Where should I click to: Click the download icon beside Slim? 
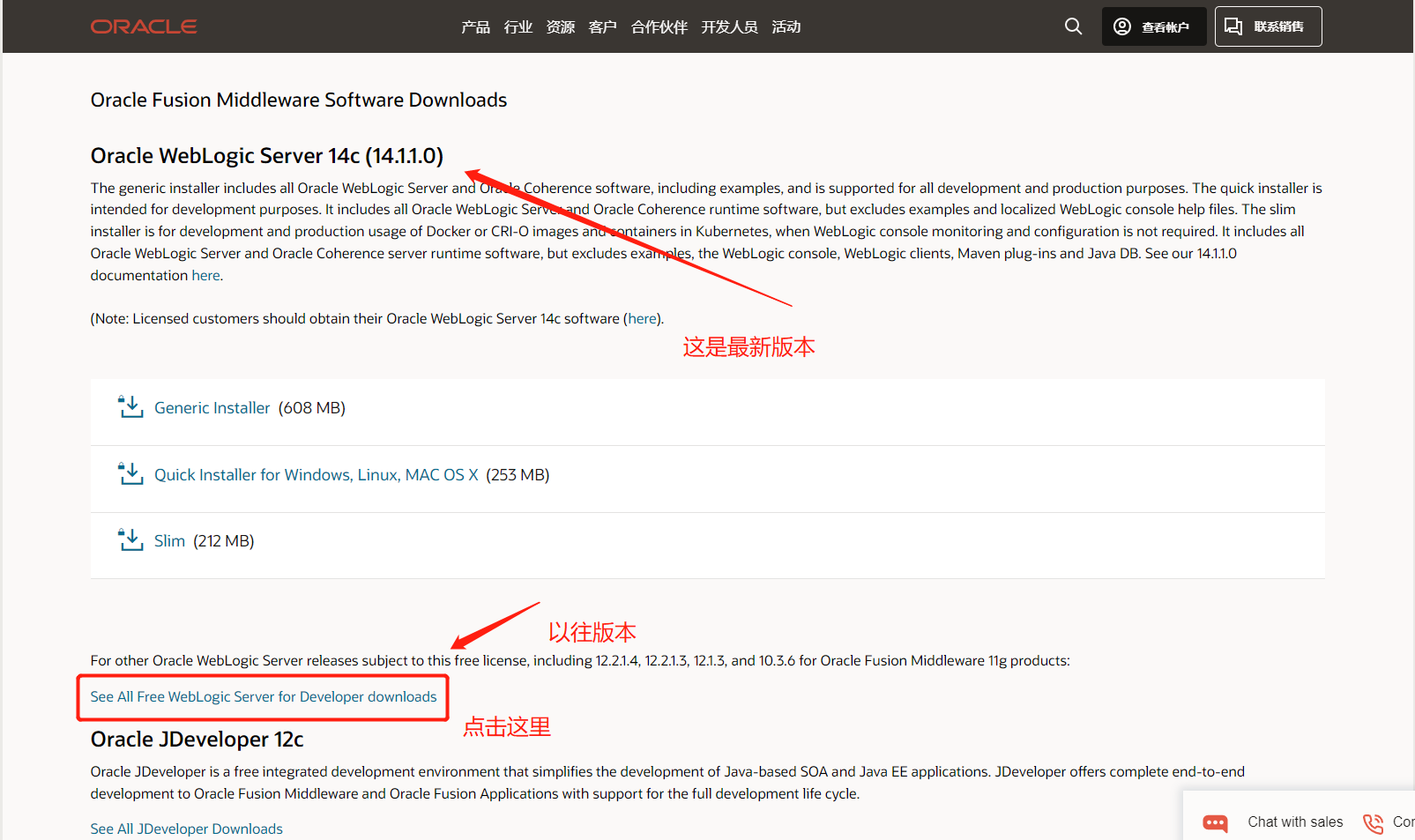[x=130, y=539]
